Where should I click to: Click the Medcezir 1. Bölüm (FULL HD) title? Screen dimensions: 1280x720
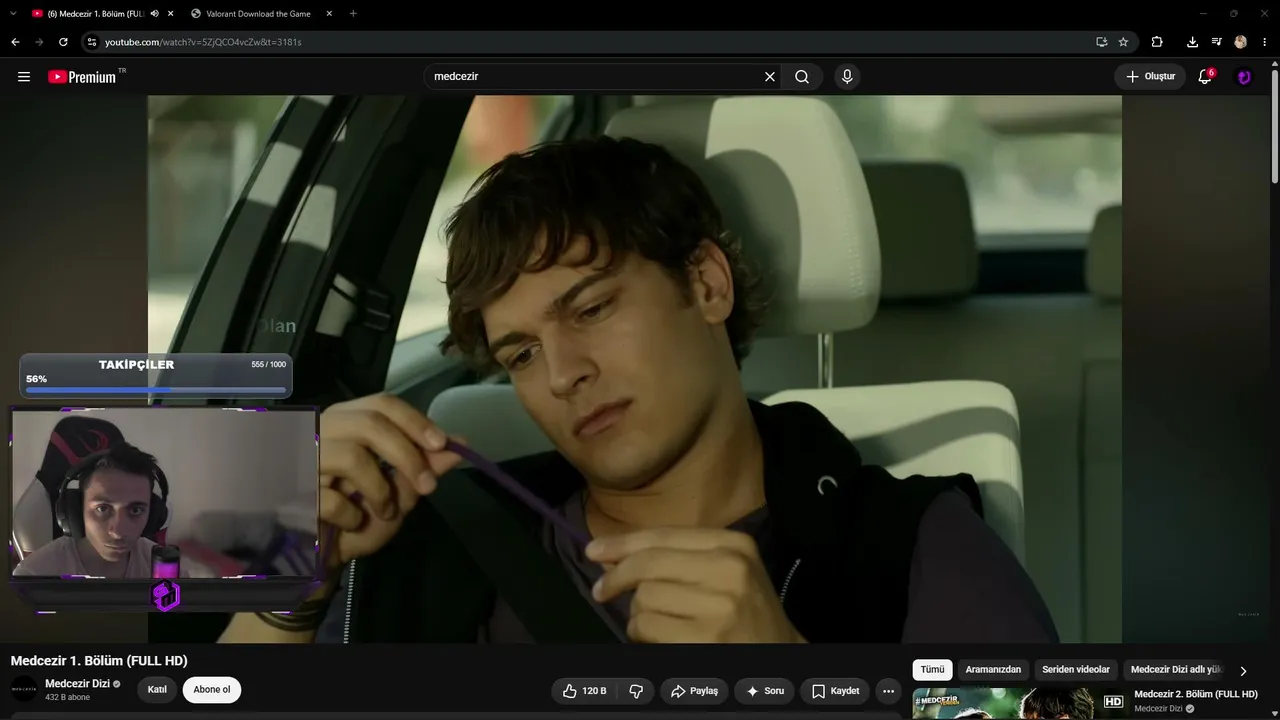click(x=99, y=661)
